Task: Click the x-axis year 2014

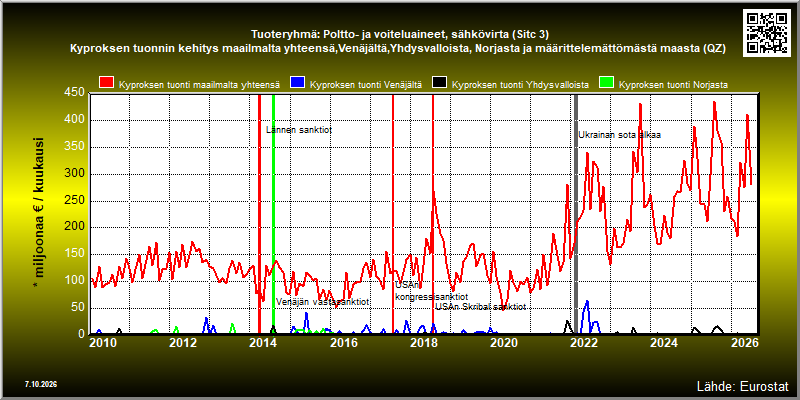Action: [263, 342]
